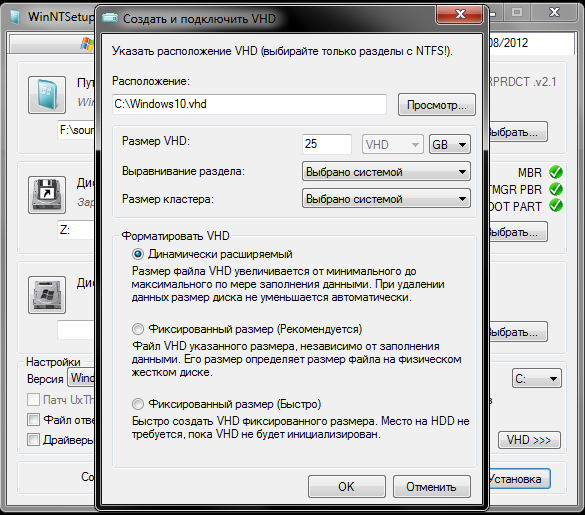Expand the Выравнивание раздела dropdown
The image size is (585, 515).
(x=386, y=172)
